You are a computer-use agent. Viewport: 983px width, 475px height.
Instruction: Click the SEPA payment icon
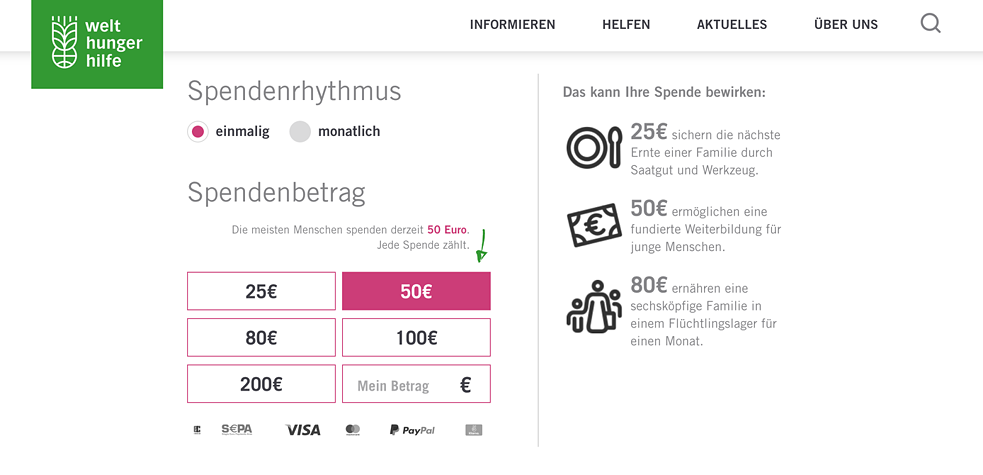(x=237, y=429)
